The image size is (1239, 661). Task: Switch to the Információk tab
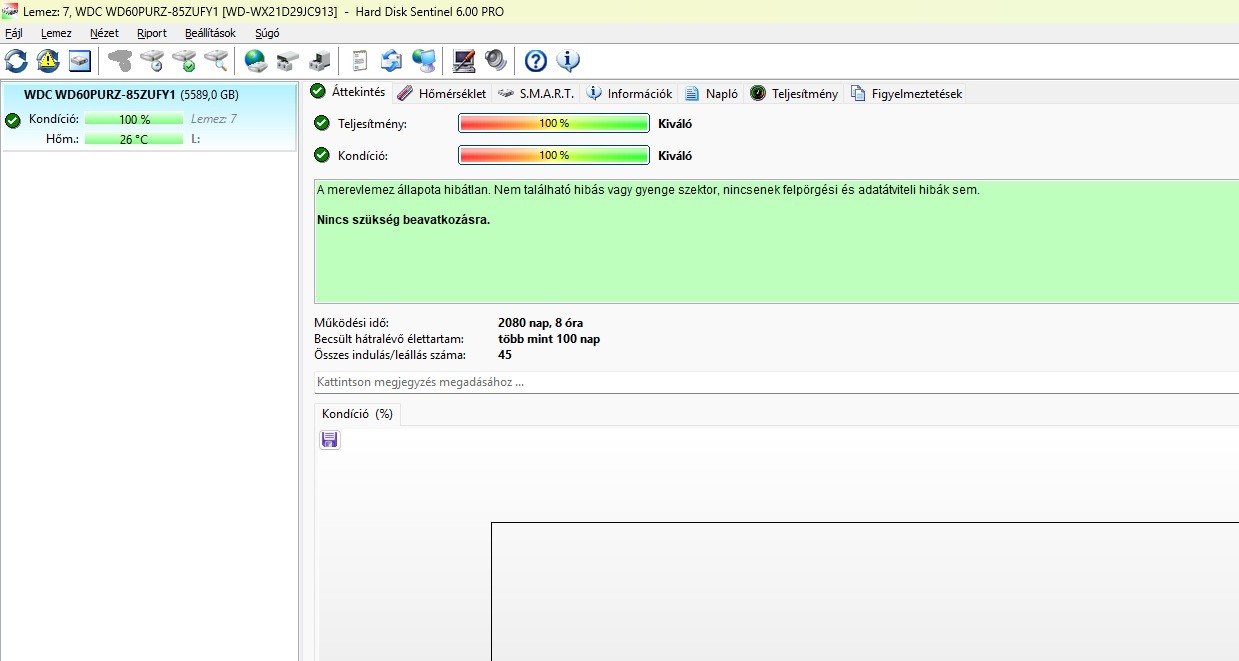click(629, 93)
